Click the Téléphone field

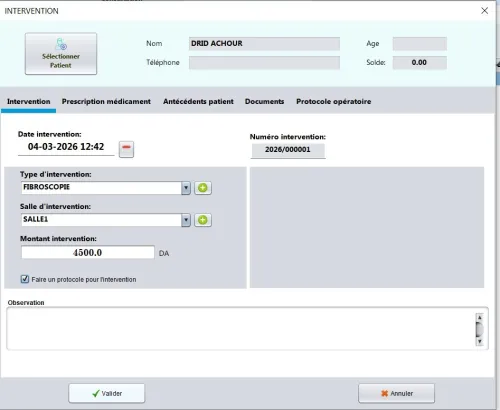264,63
